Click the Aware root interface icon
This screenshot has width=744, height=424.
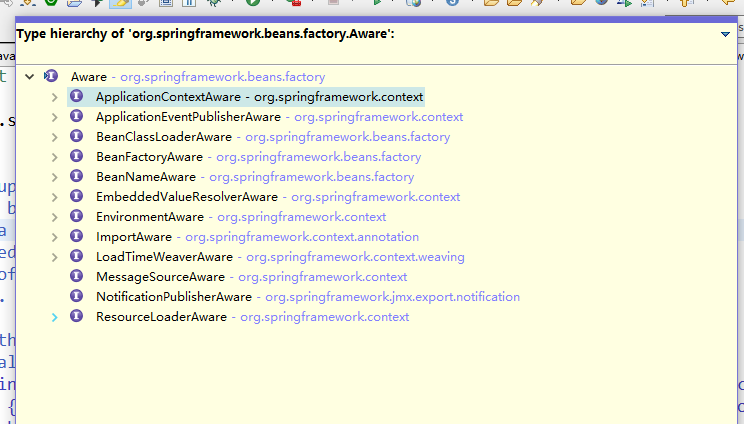[x=51, y=76]
